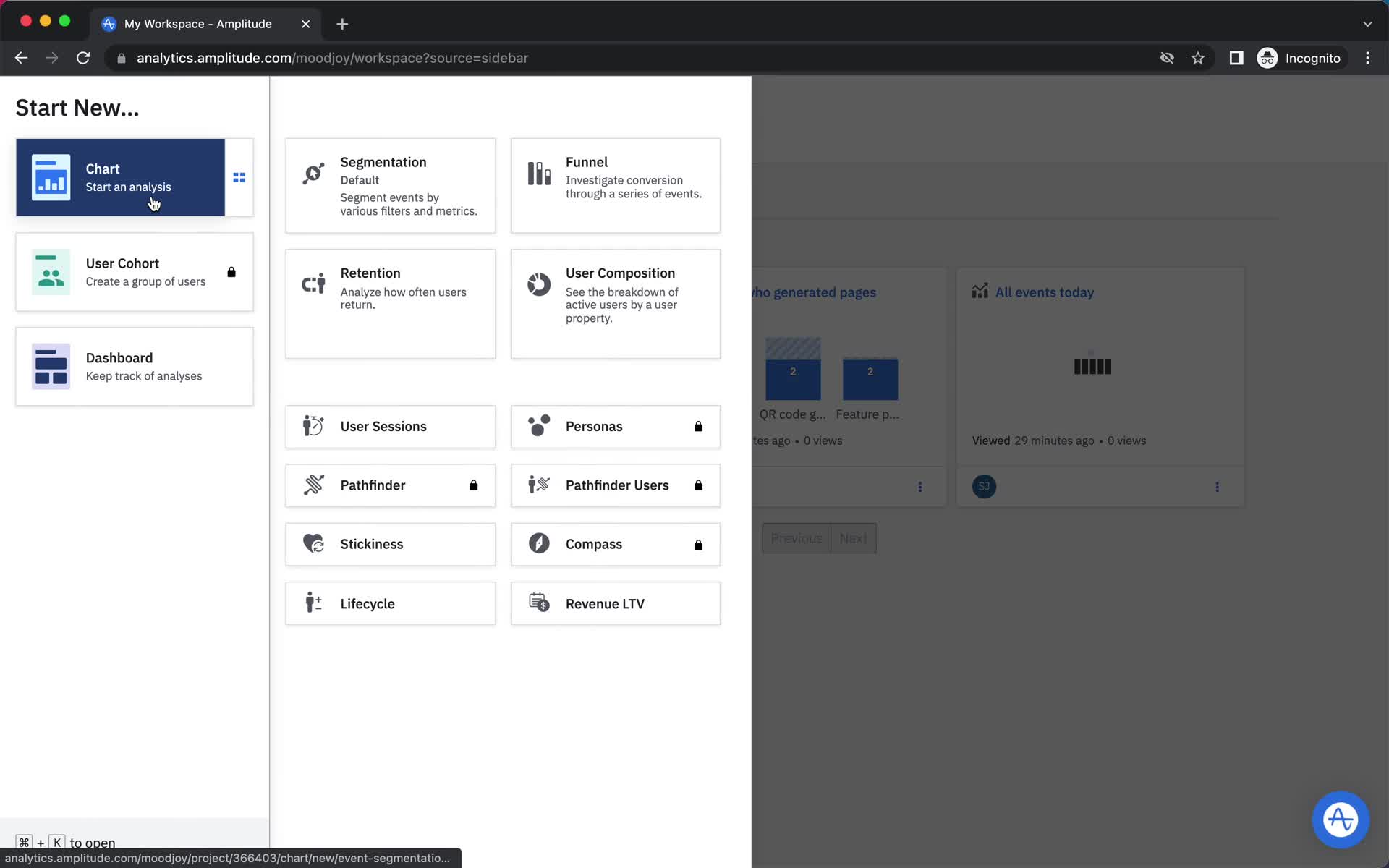The width and height of the screenshot is (1389, 868).
Task: Click the User Sessions menu item
Action: click(390, 426)
